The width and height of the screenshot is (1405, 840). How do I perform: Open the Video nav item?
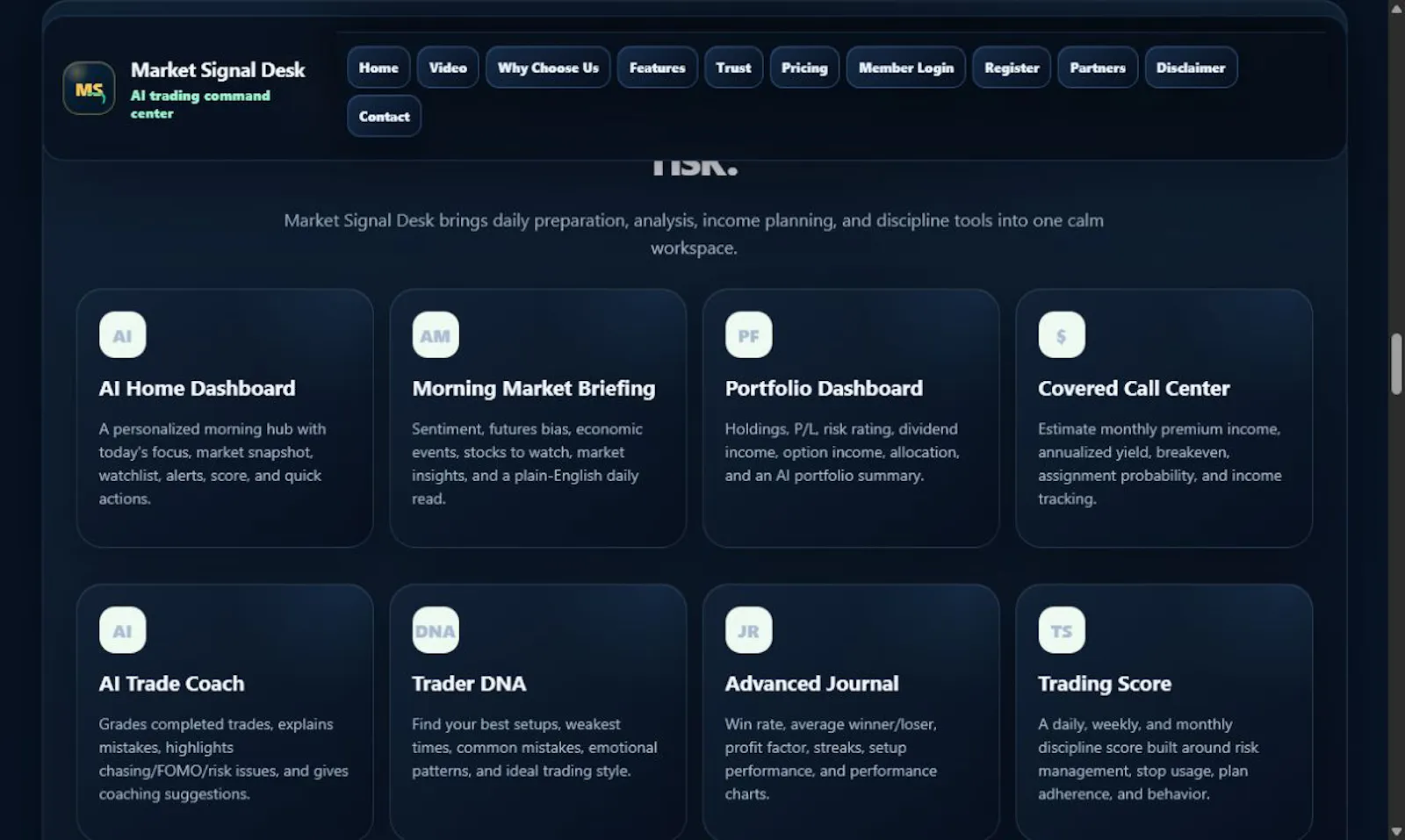pyautogui.click(x=448, y=68)
